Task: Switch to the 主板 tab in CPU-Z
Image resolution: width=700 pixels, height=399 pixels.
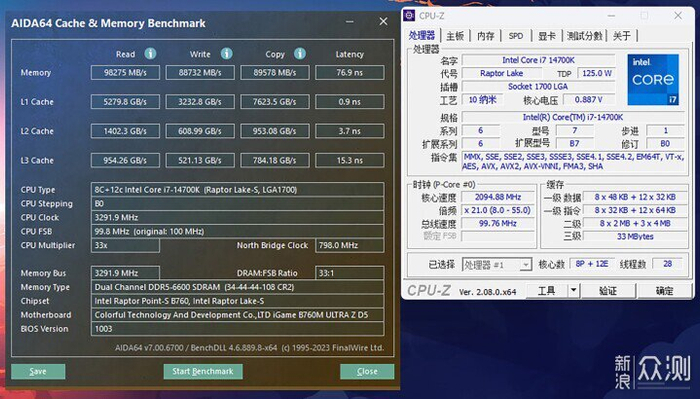Action: pyautogui.click(x=455, y=36)
